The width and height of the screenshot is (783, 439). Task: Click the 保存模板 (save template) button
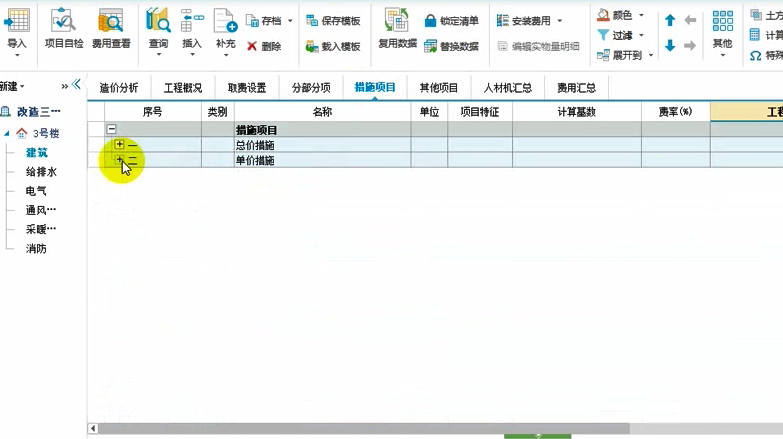coord(333,20)
